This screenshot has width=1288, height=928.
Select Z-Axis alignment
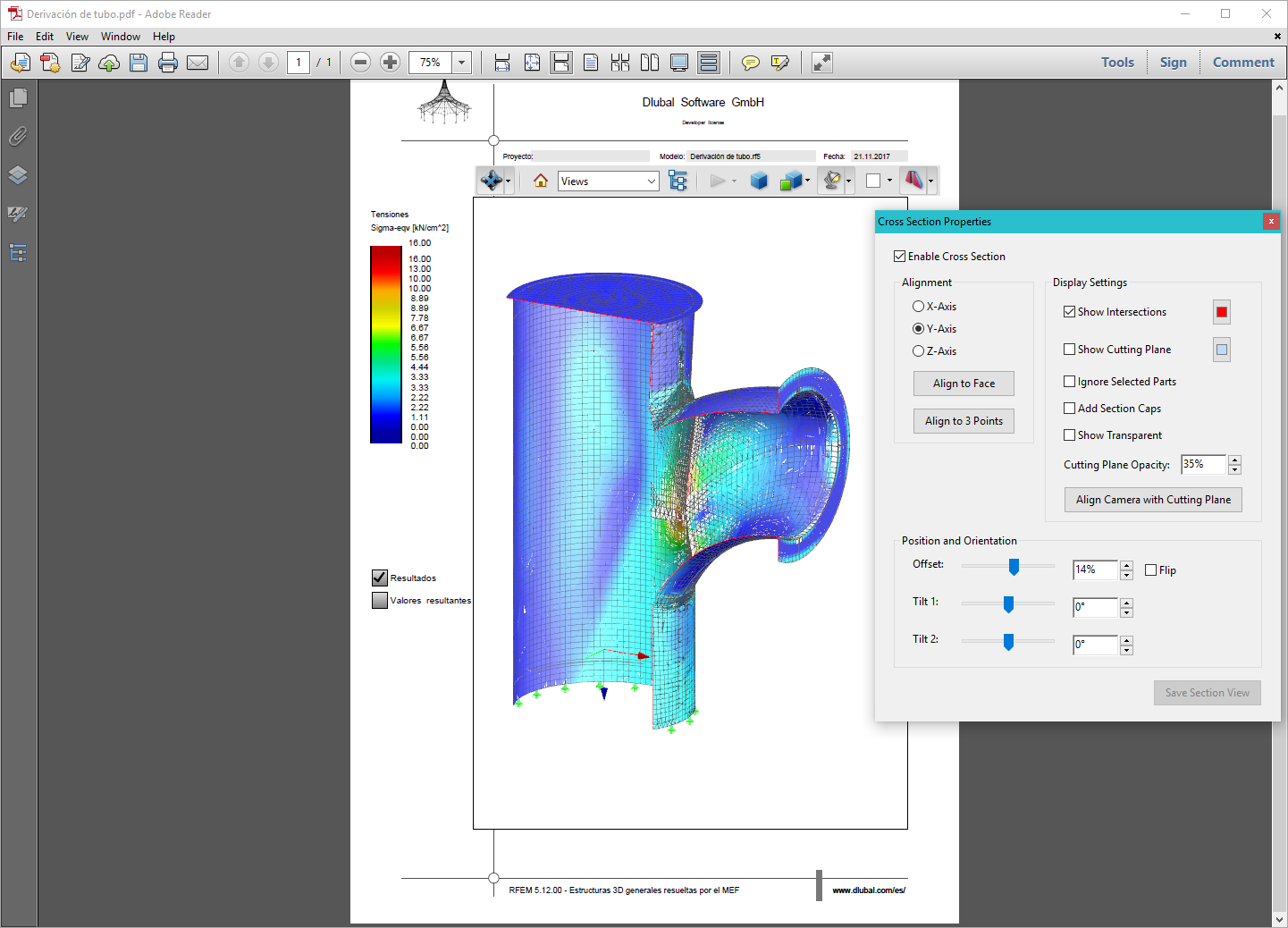(918, 351)
